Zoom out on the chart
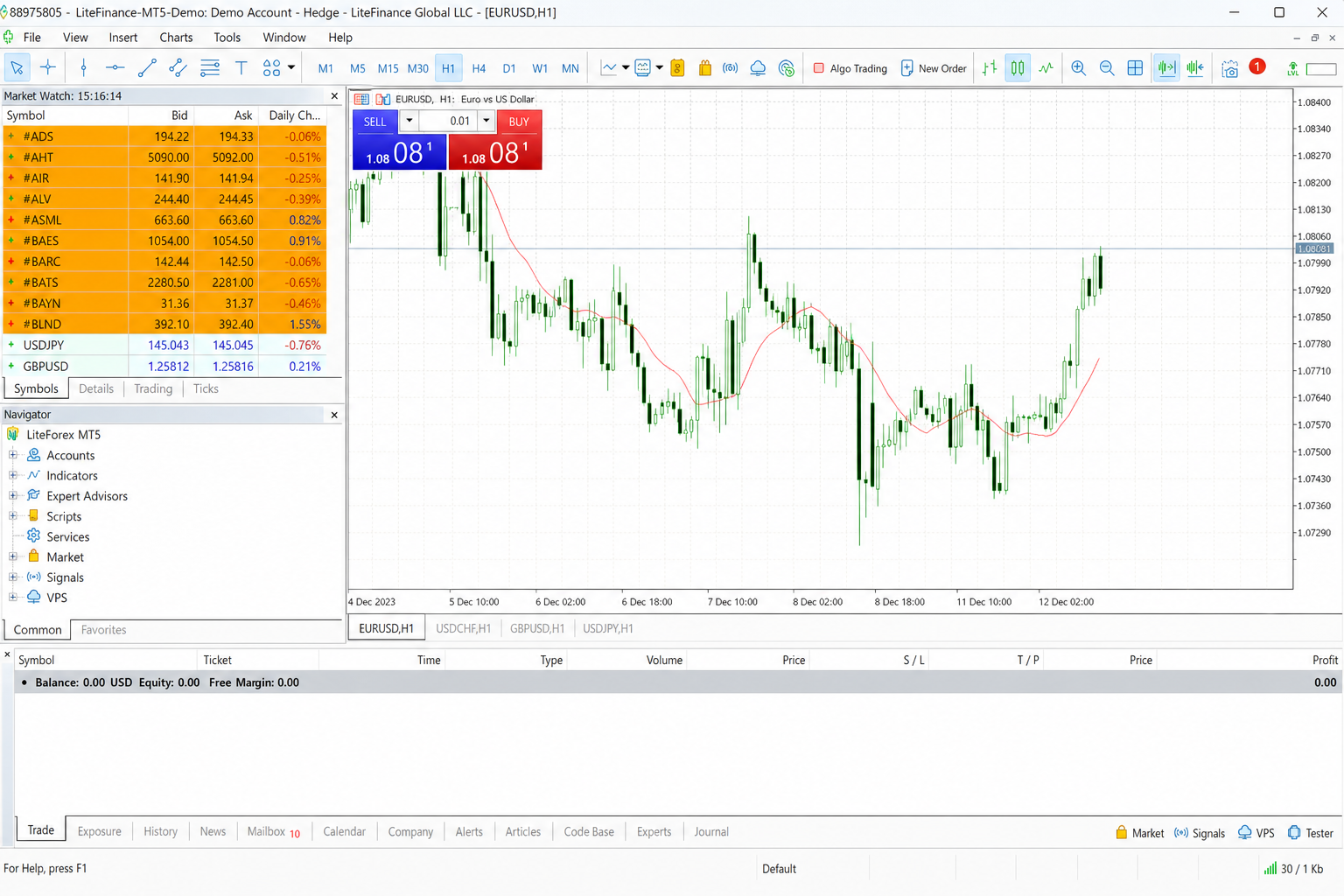The image size is (1344, 896). (1107, 67)
